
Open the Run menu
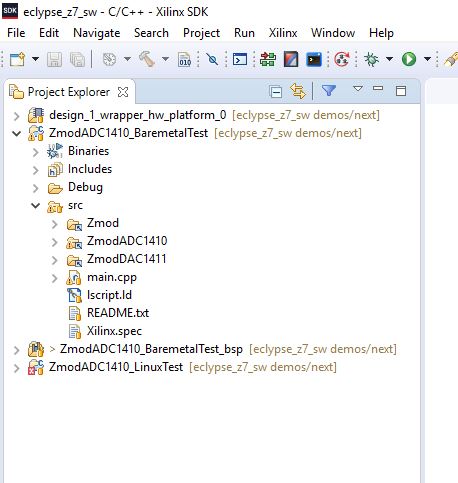pos(244,33)
